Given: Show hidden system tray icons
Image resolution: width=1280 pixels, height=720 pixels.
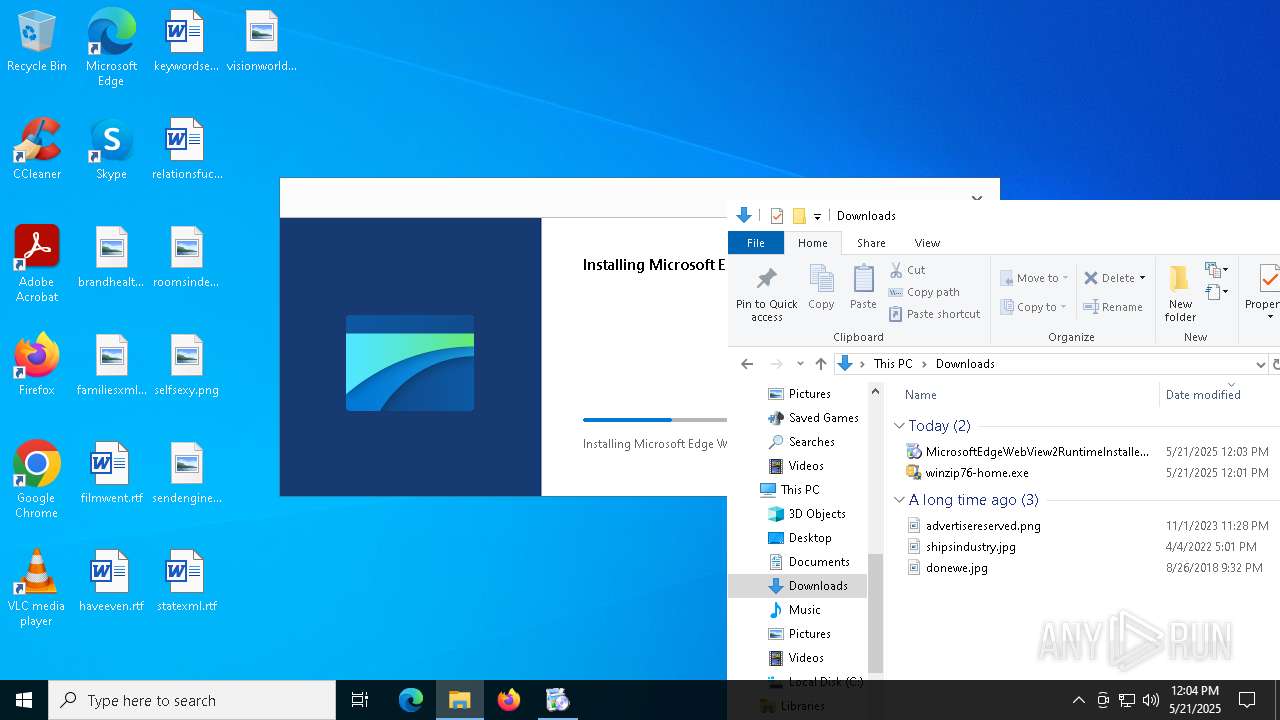Looking at the screenshot, I should point(1078,700).
